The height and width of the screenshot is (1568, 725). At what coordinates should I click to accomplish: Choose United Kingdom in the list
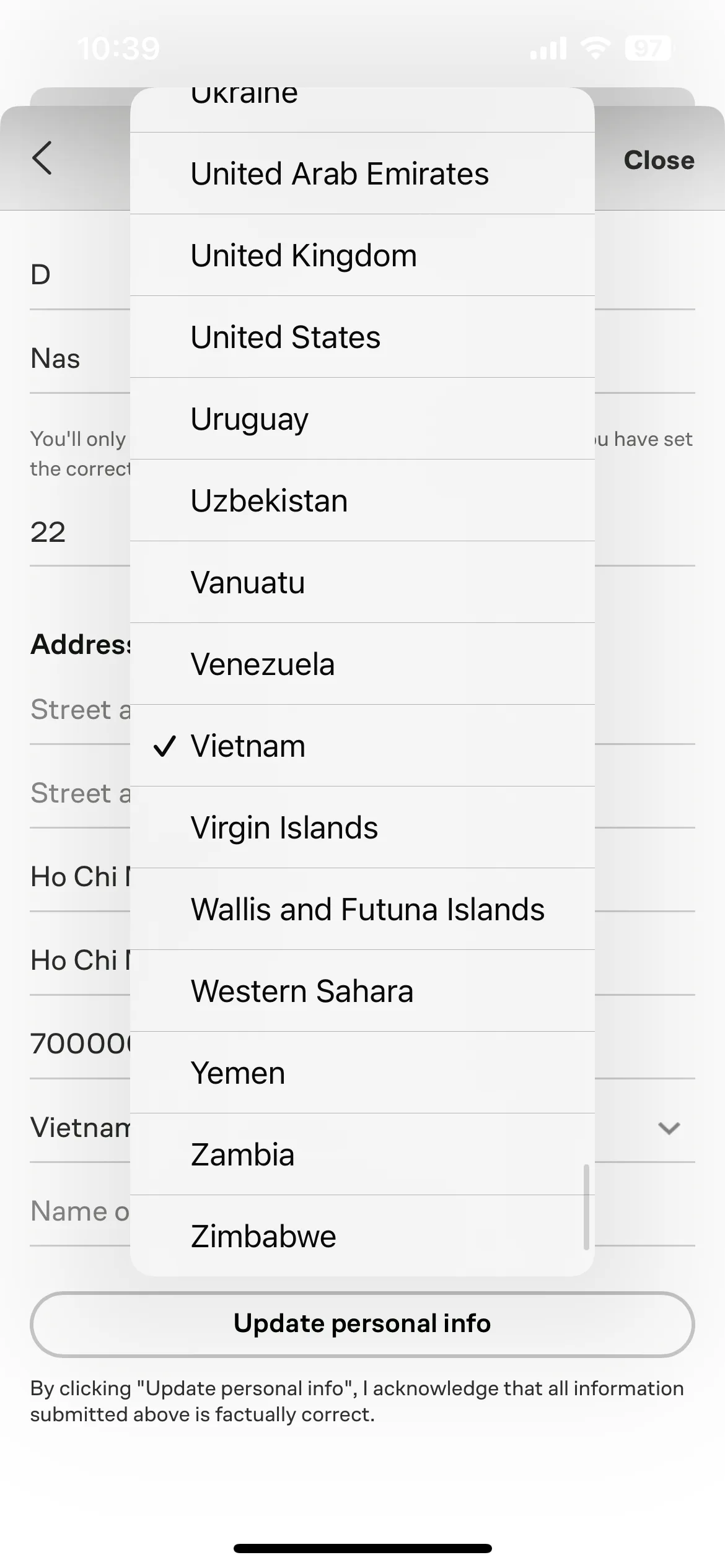(x=362, y=255)
